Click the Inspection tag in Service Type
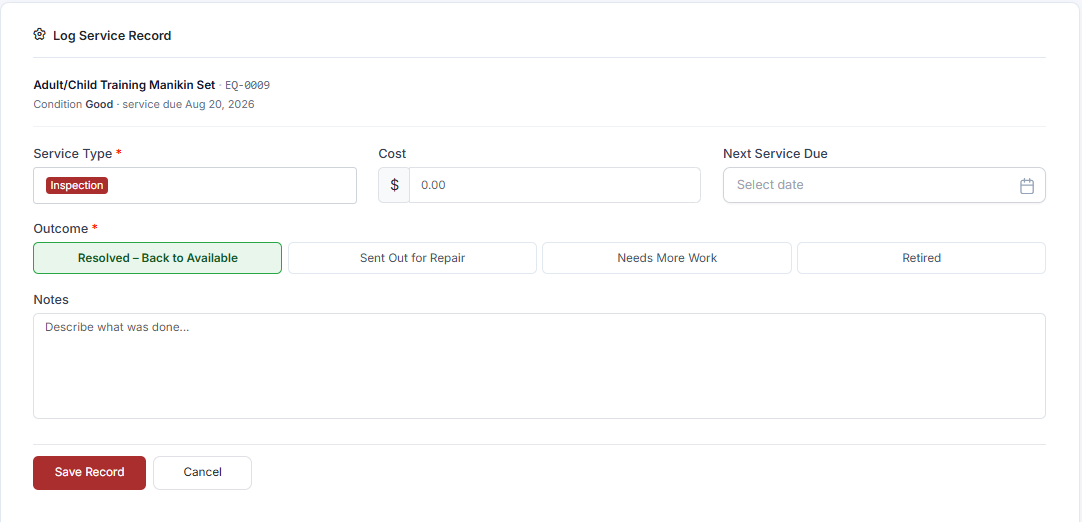Image resolution: width=1082 pixels, height=522 pixels. 77,185
